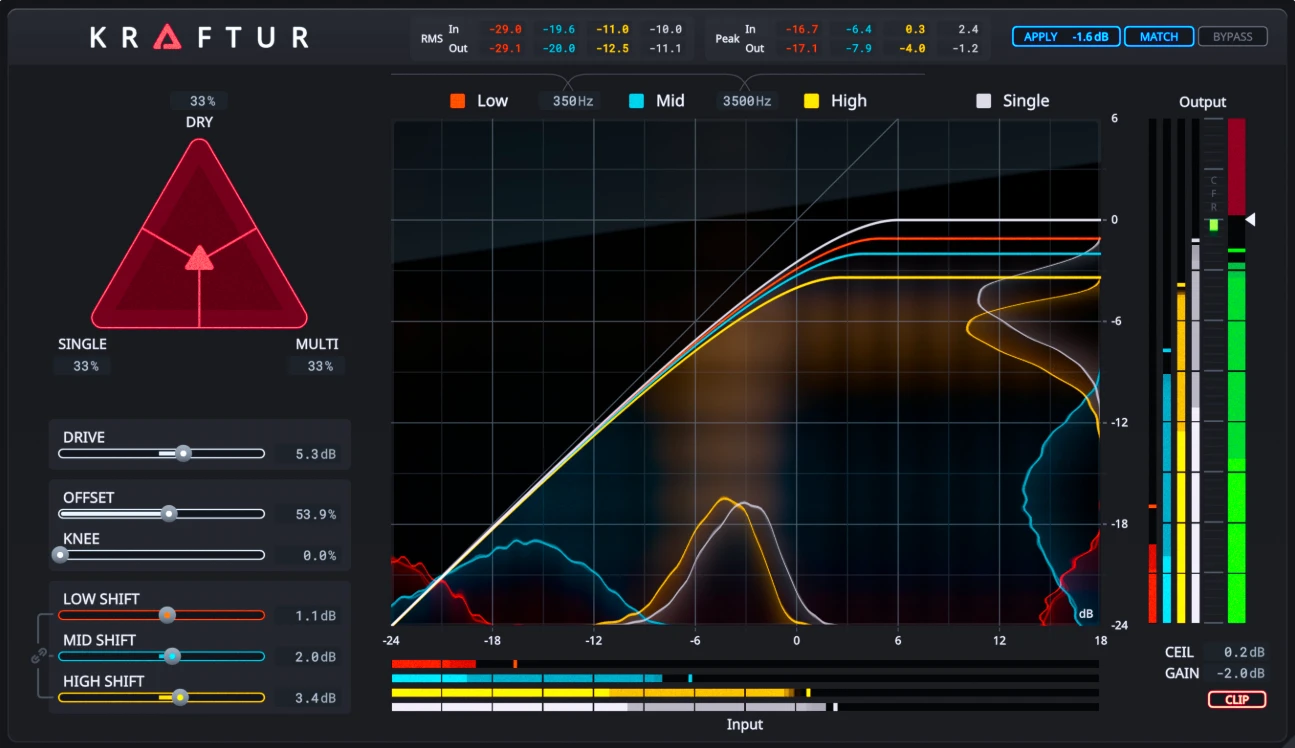Click the Low Shift value 1.1dB
The image size is (1295, 748).
[314, 616]
